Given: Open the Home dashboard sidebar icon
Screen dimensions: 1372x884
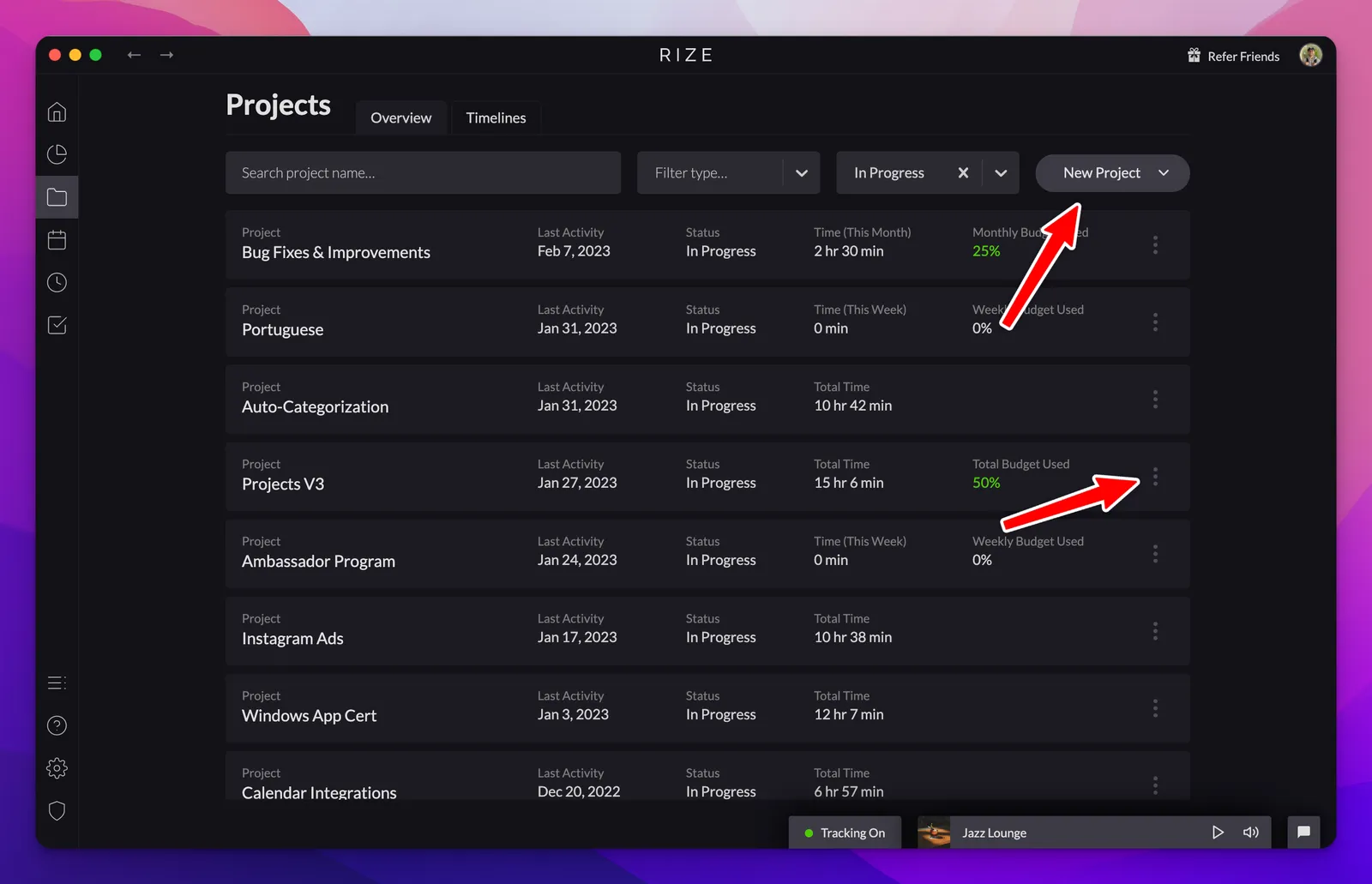Looking at the screenshot, I should [x=57, y=112].
